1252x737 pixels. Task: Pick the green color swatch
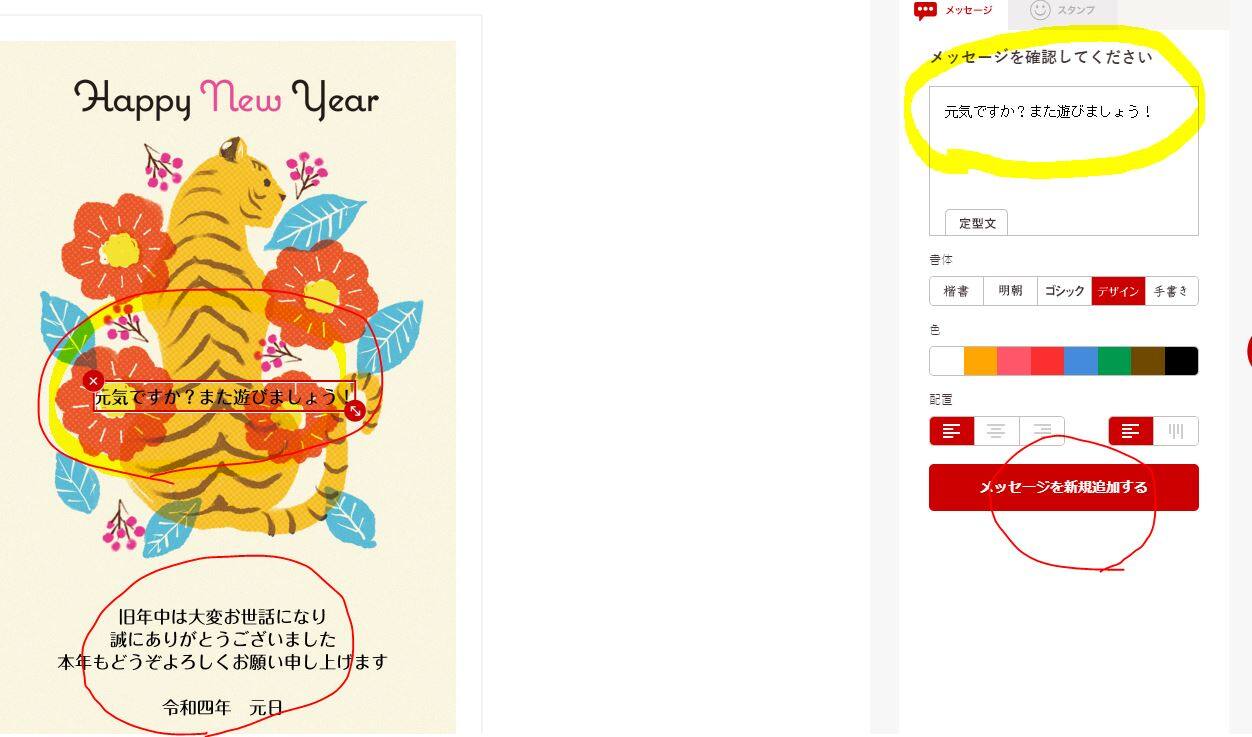[1114, 361]
